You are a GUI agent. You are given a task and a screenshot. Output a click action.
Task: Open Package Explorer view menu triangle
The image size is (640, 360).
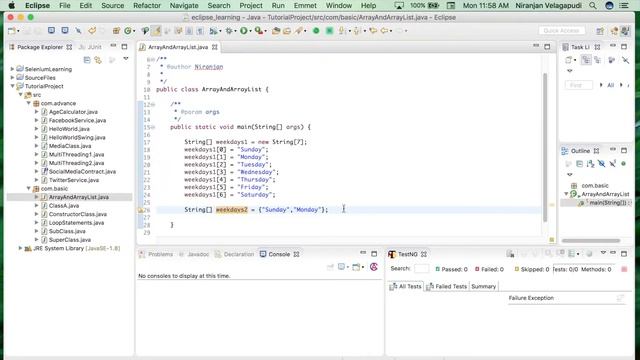tap(126, 59)
